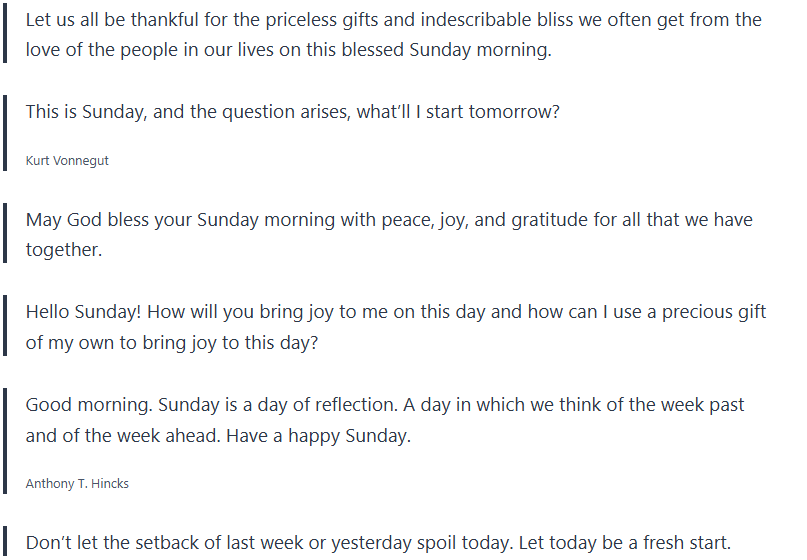
Task: Click the word "together." ending the blessing quote
Action: pos(64,250)
